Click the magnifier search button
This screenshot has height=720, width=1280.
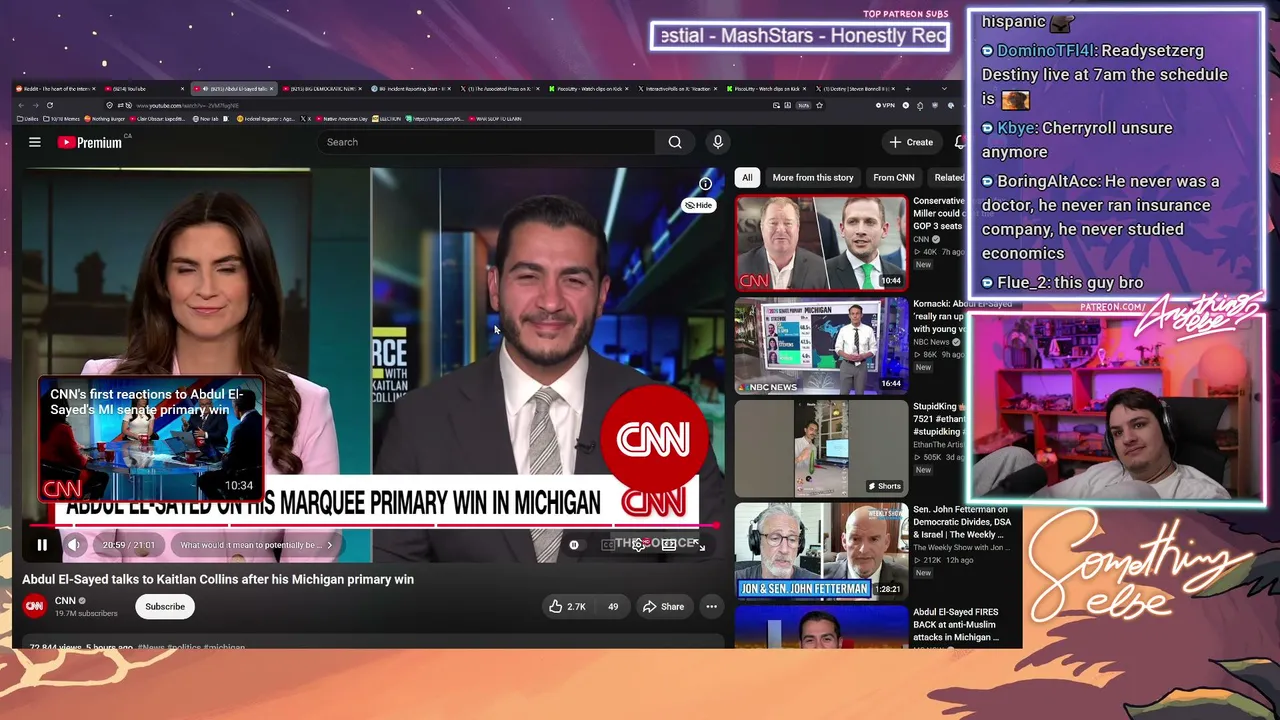[675, 142]
